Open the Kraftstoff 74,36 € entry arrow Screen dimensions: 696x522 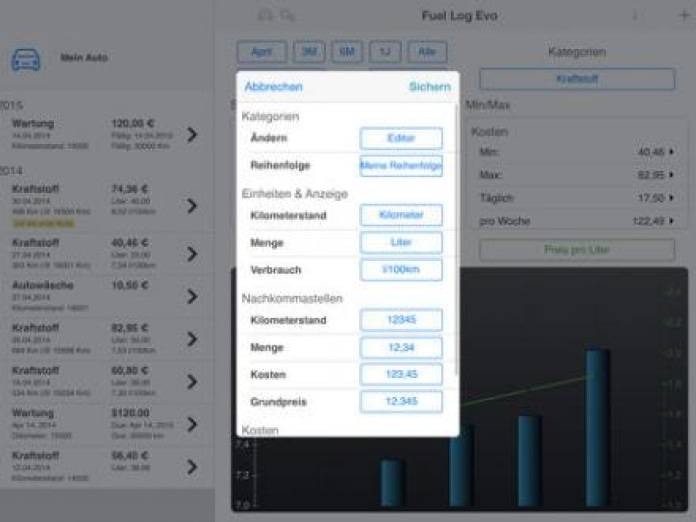192,206
